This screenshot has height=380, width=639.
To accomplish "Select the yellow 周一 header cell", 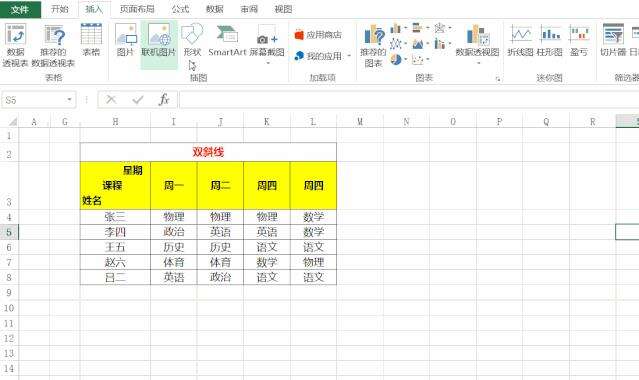I will pos(174,186).
